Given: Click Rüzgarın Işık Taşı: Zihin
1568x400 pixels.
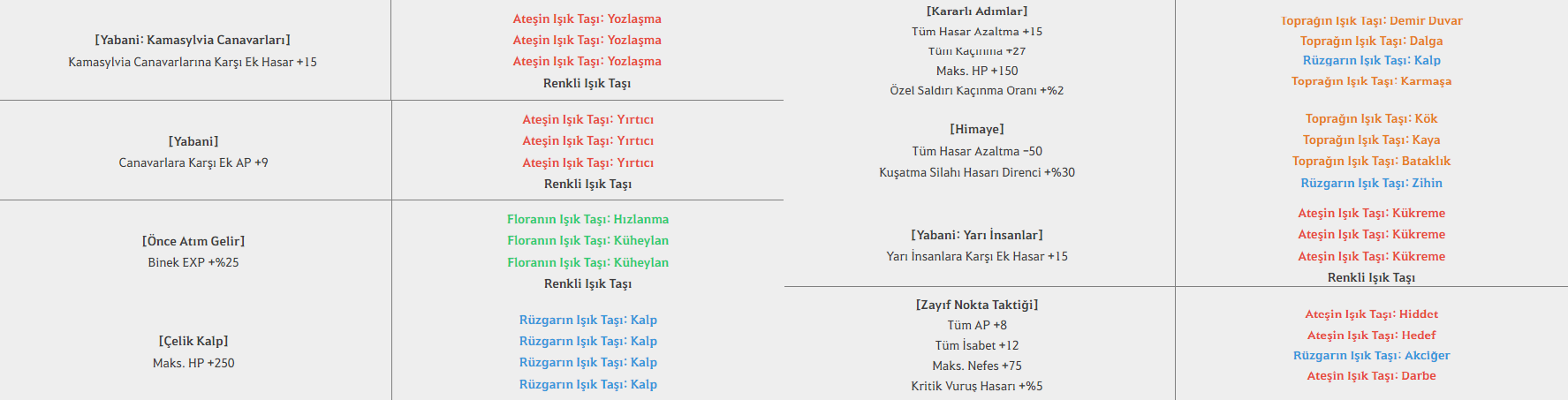Looking at the screenshot, I should tap(1371, 183).
